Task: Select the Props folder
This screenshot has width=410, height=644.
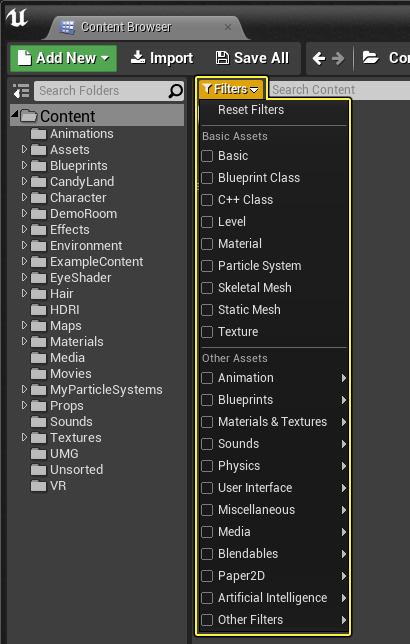Action: 67,406
